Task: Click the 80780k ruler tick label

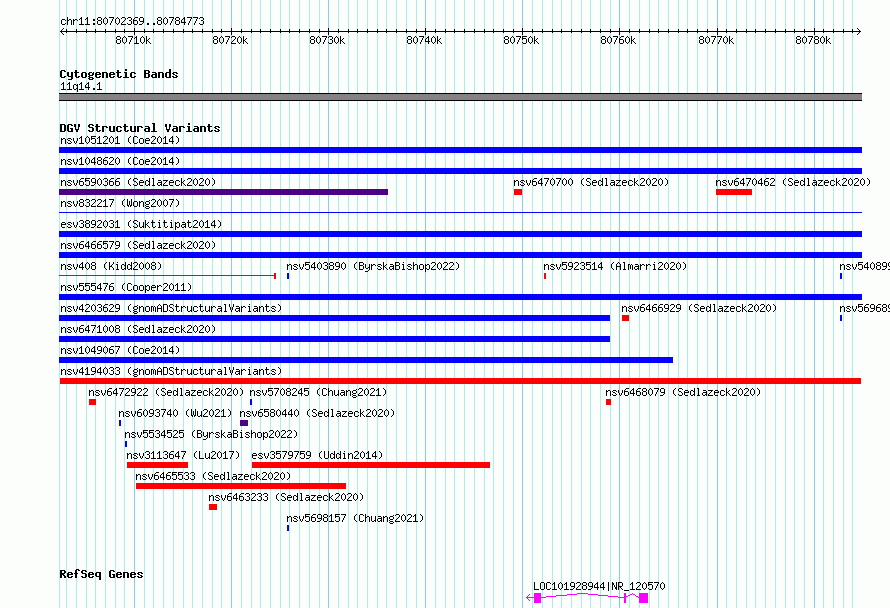Action: click(x=813, y=40)
